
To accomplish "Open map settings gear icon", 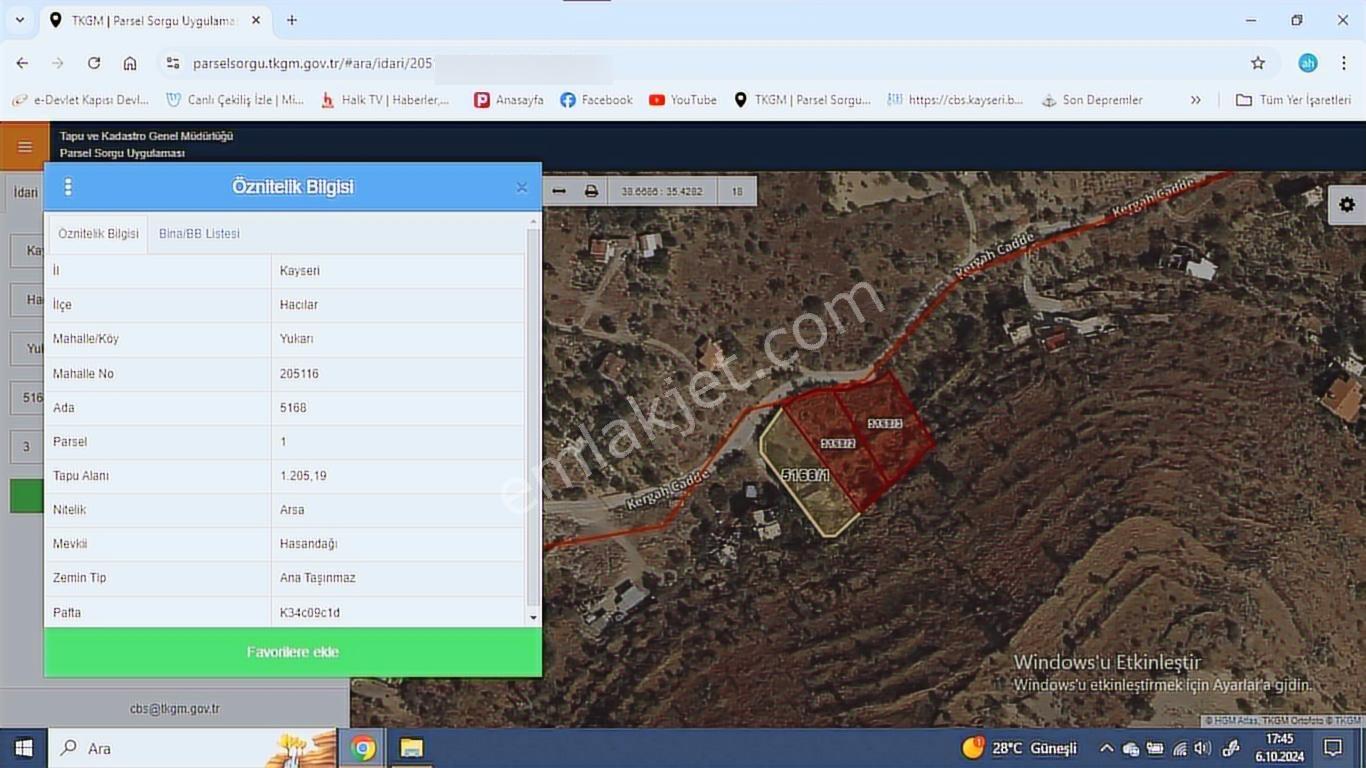I will coord(1347,204).
